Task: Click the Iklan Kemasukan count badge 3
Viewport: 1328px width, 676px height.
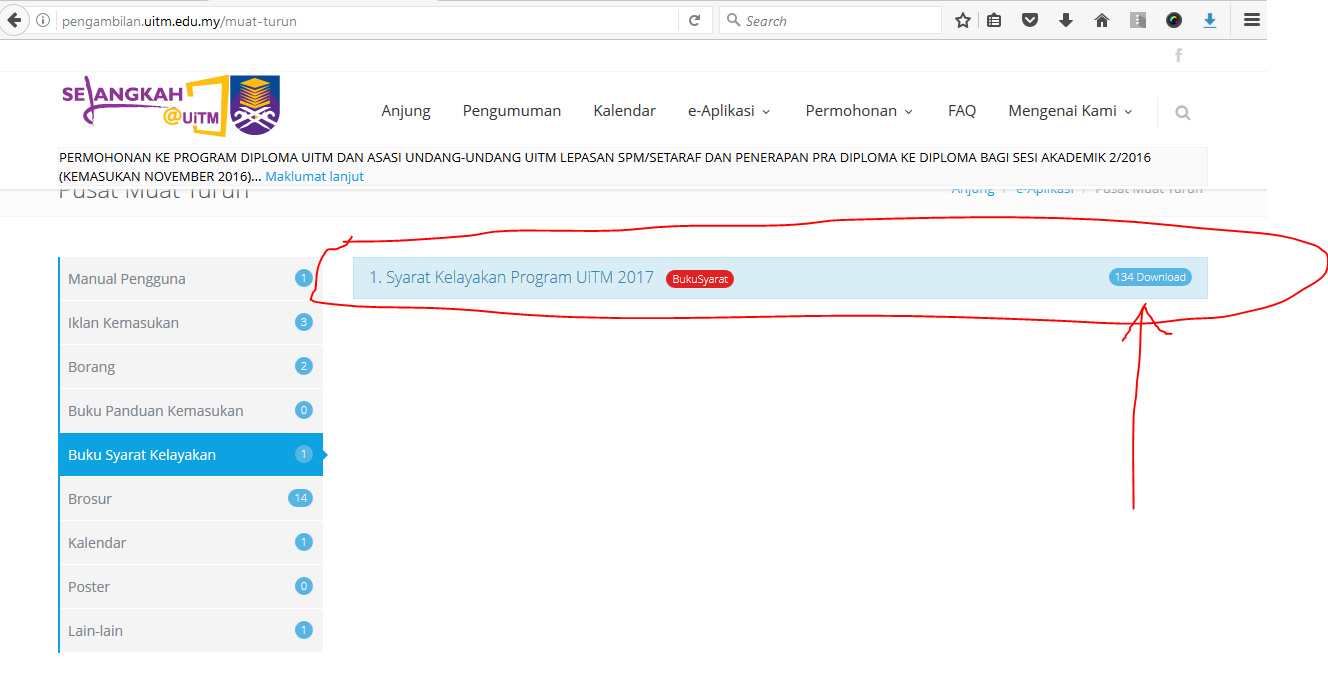Action: coord(304,322)
